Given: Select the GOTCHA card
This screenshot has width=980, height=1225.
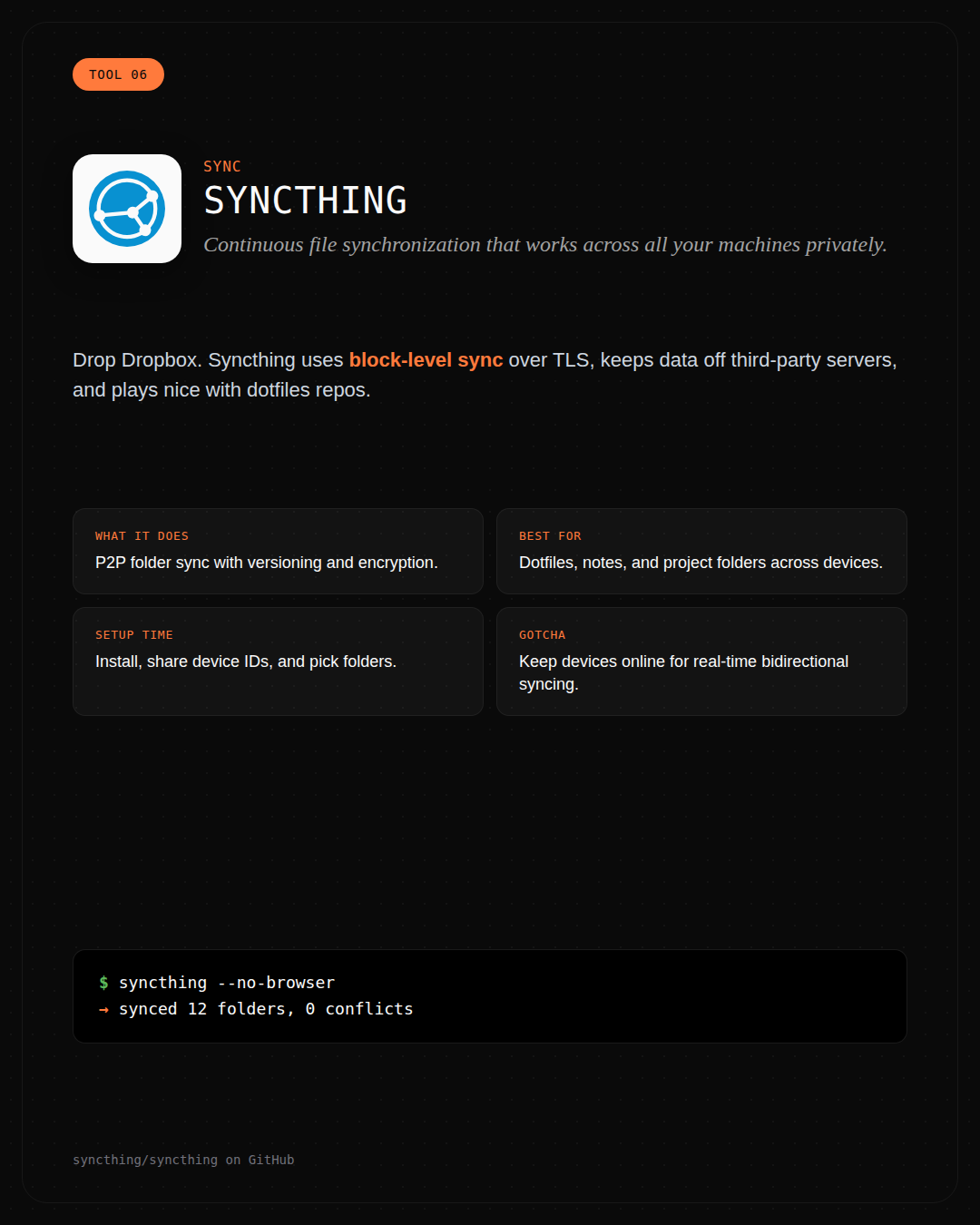Looking at the screenshot, I should 701,661.
